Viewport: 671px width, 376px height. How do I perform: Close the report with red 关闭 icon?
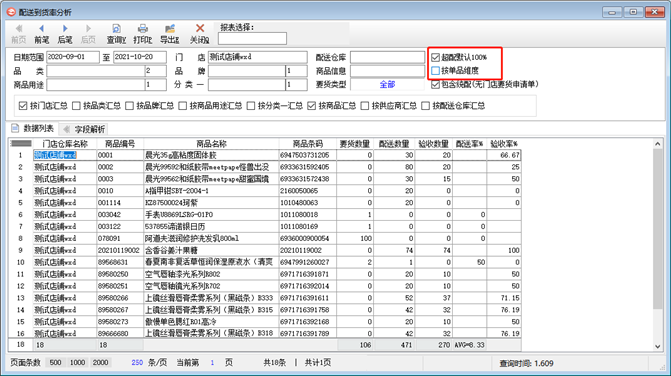tap(200, 29)
